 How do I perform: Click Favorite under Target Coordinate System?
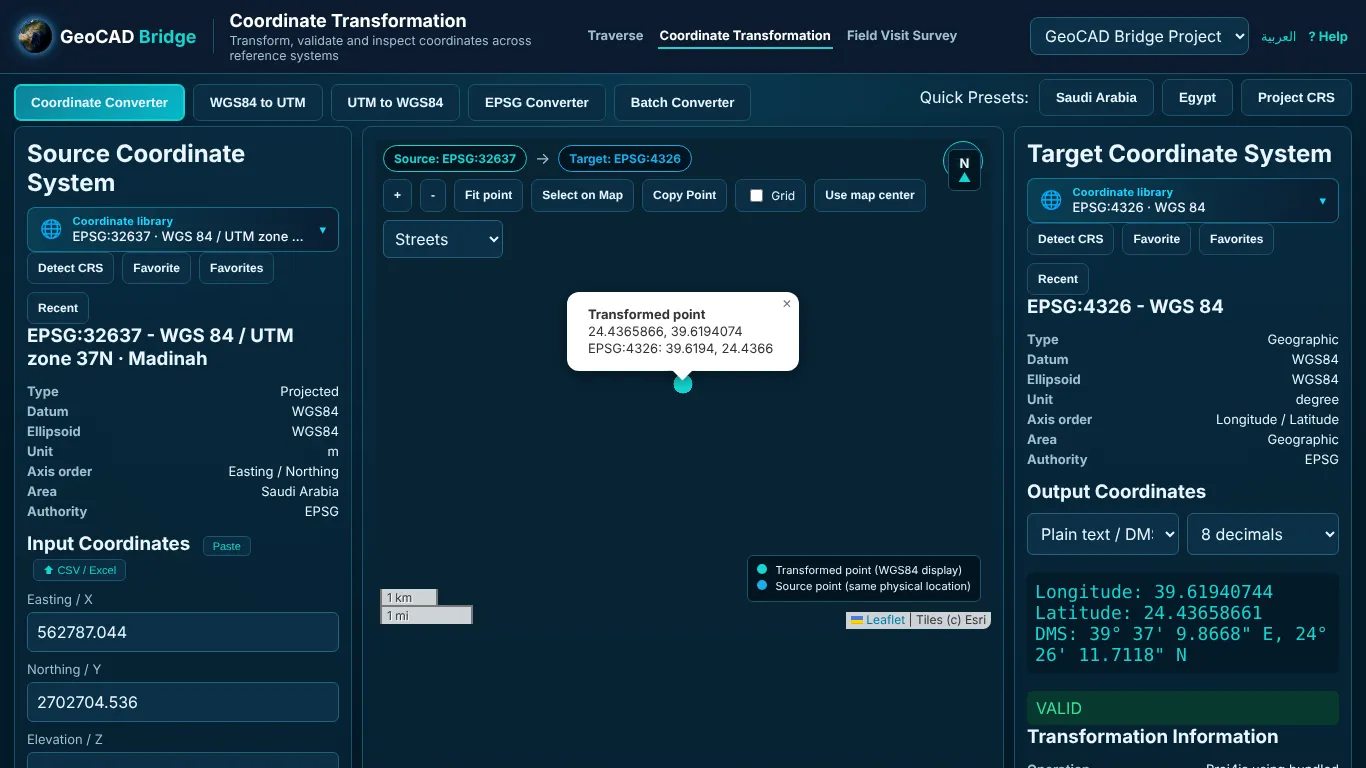coord(1157,239)
